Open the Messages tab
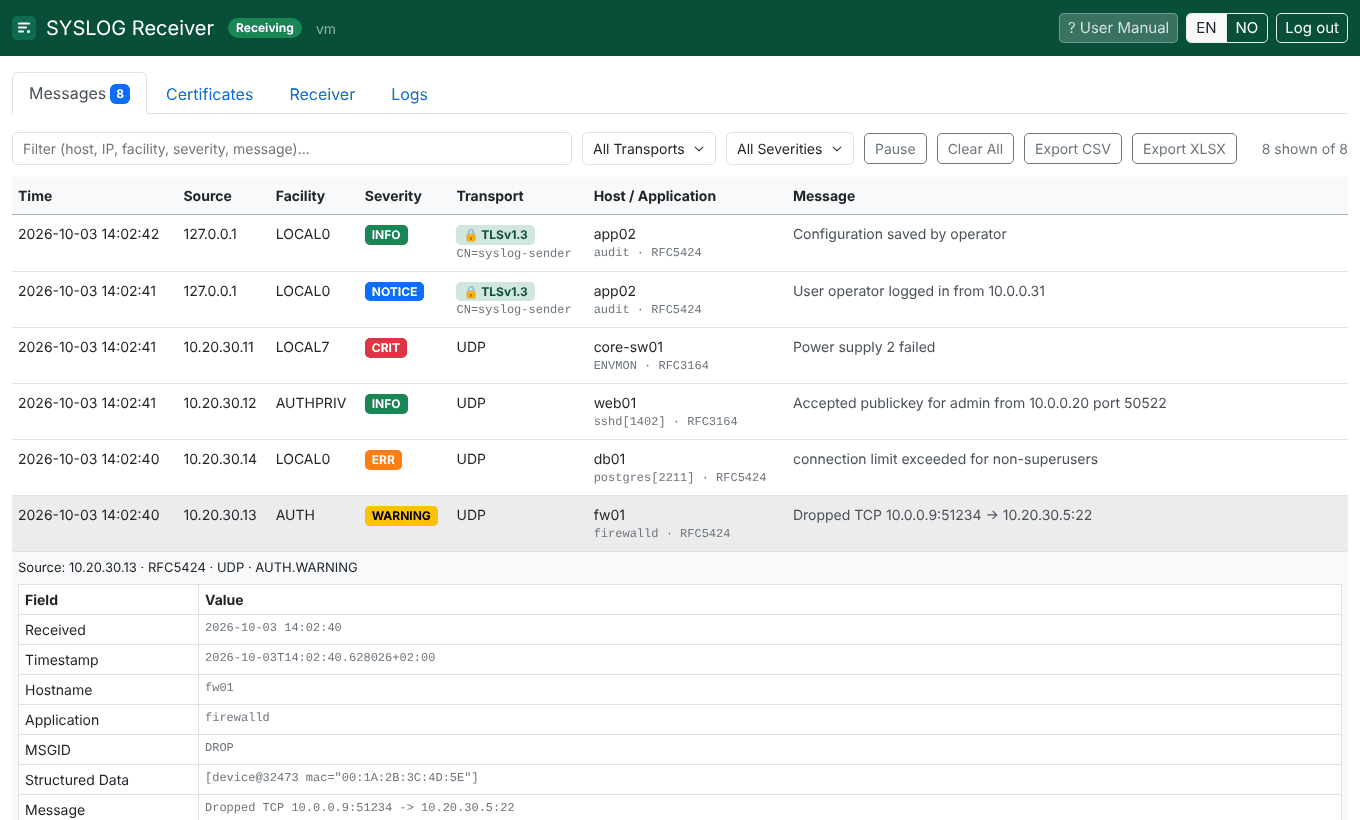Screen dimensions: 1360x820 pyautogui.click(x=79, y=93)
